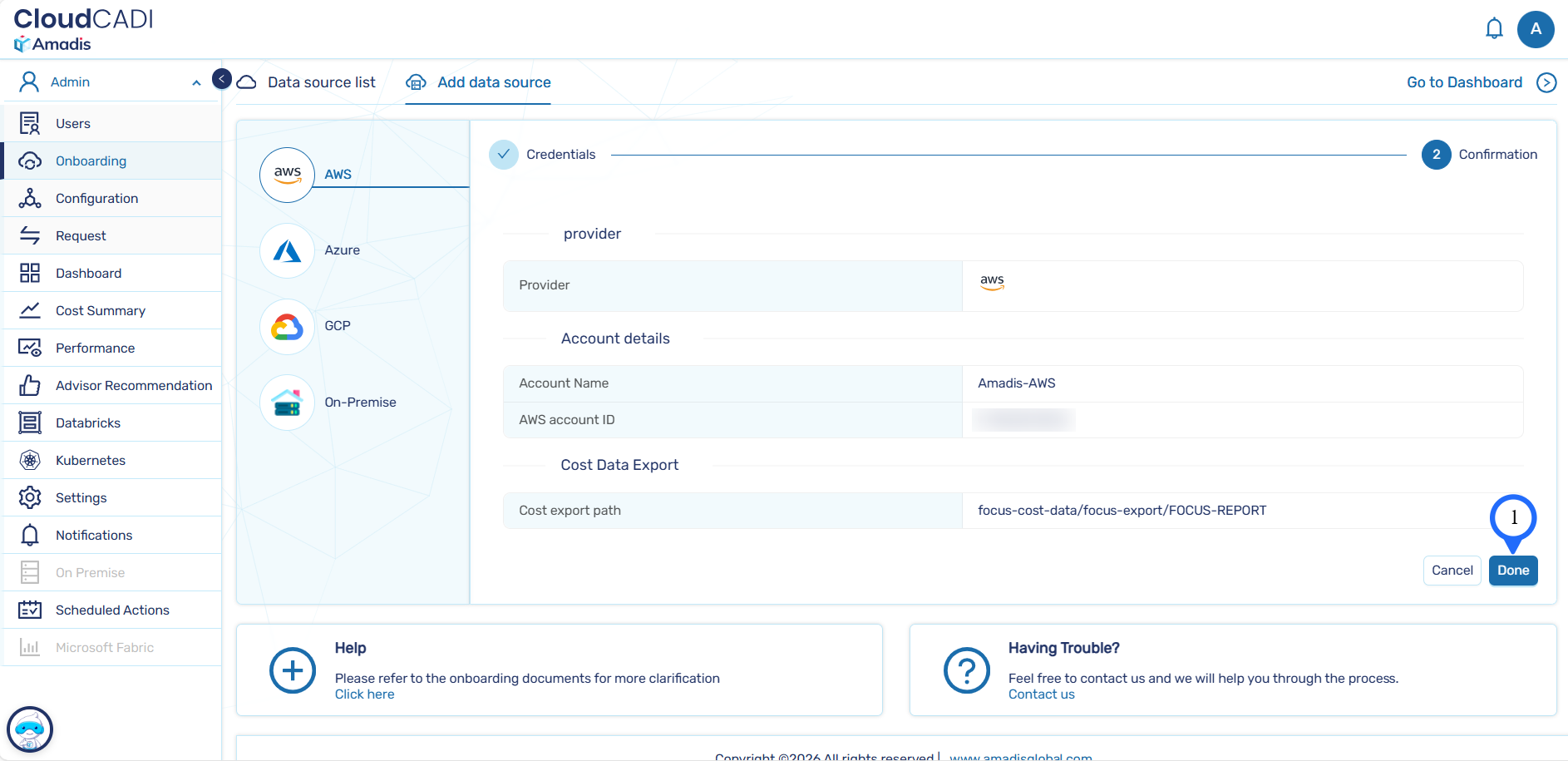Switch to the Data source list tab
The width and height of the screenshot is (1568, 761).
321,82
